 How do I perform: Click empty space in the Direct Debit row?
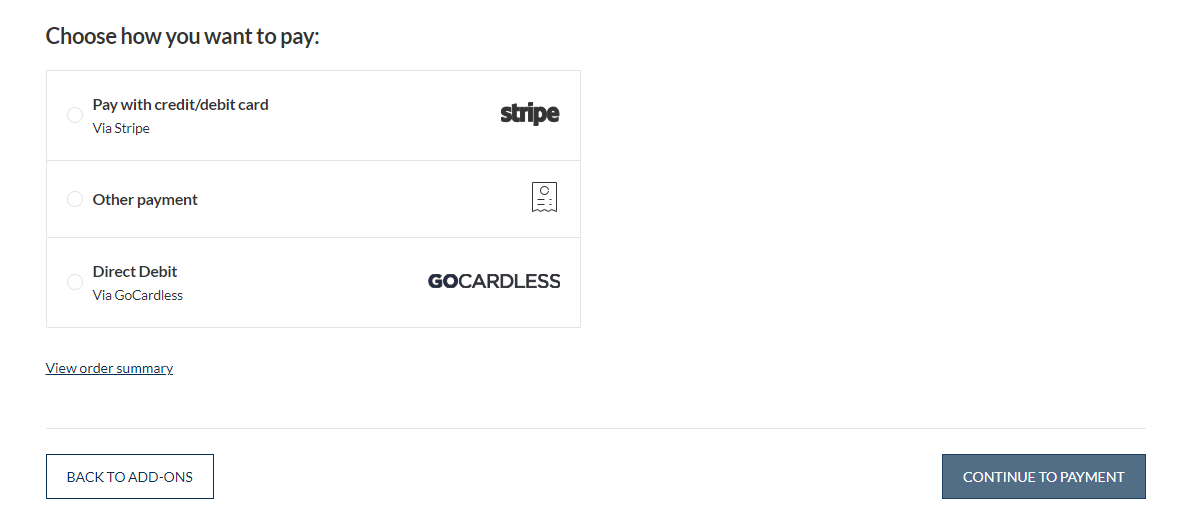(301, 283)
